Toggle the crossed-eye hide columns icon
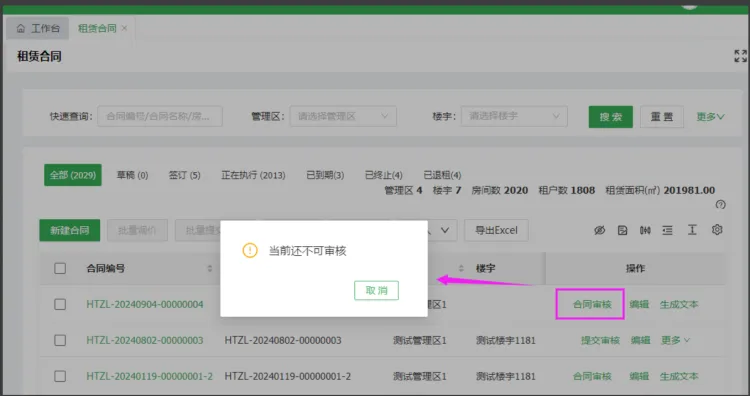Viewport: 750px width, 396px height. [599, 231]
